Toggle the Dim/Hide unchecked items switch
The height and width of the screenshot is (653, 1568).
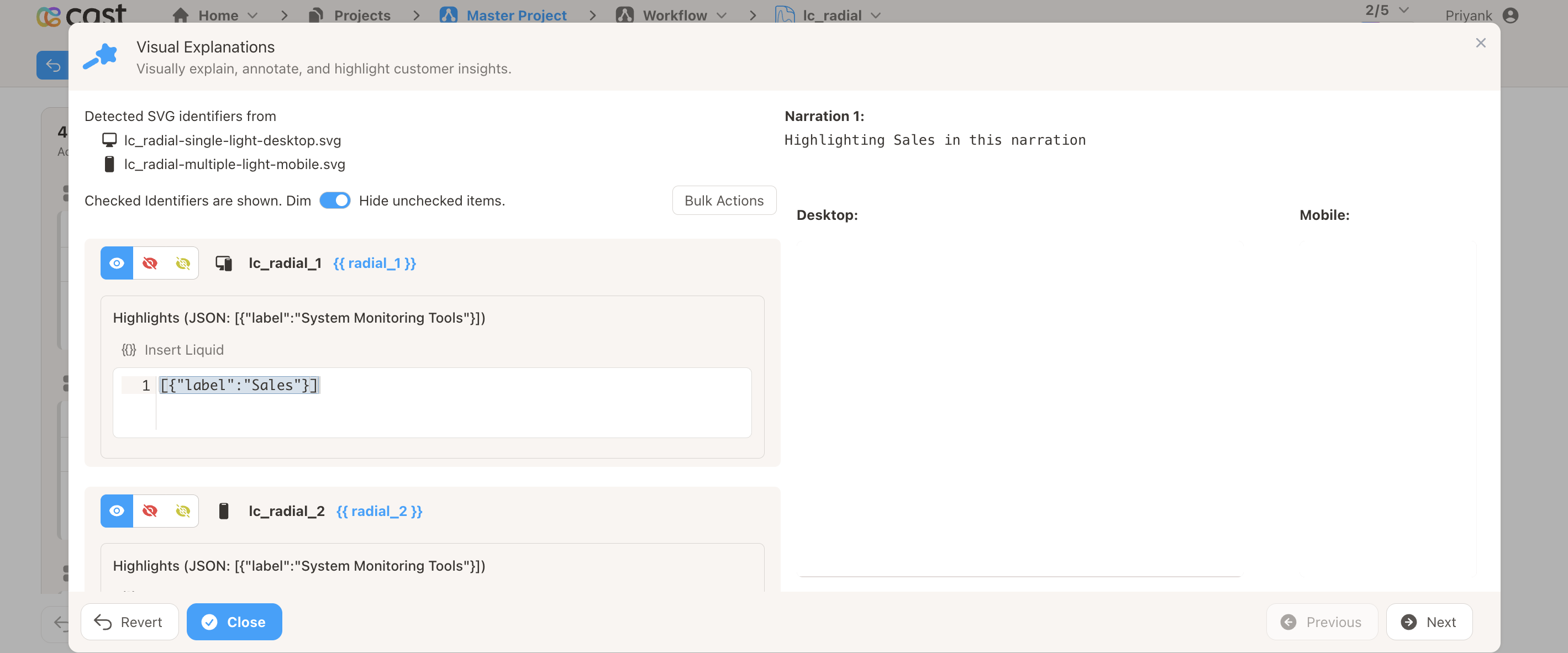pyautogui.click(x=335, y=200)
